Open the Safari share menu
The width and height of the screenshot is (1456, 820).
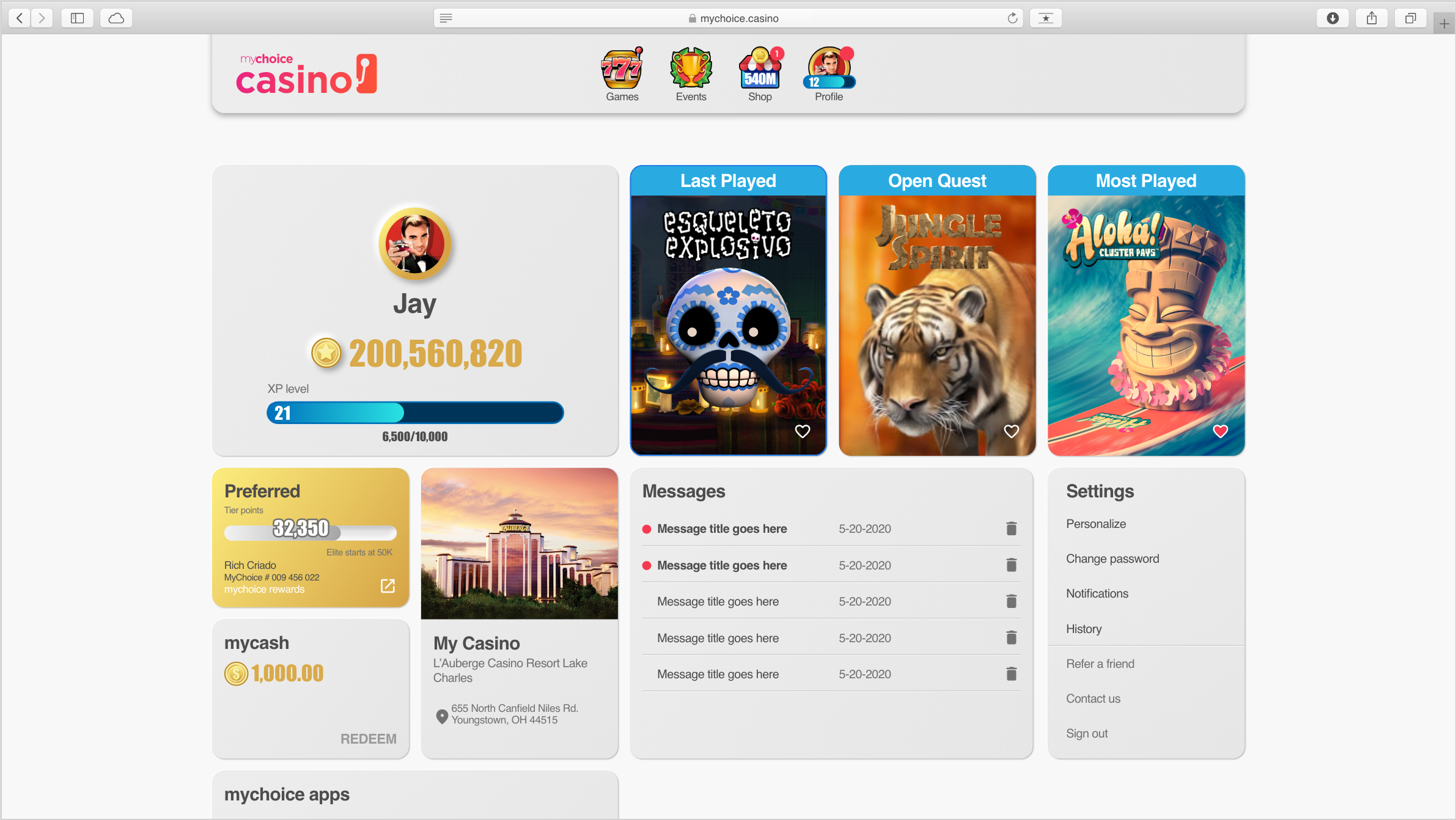point(1372,18)
